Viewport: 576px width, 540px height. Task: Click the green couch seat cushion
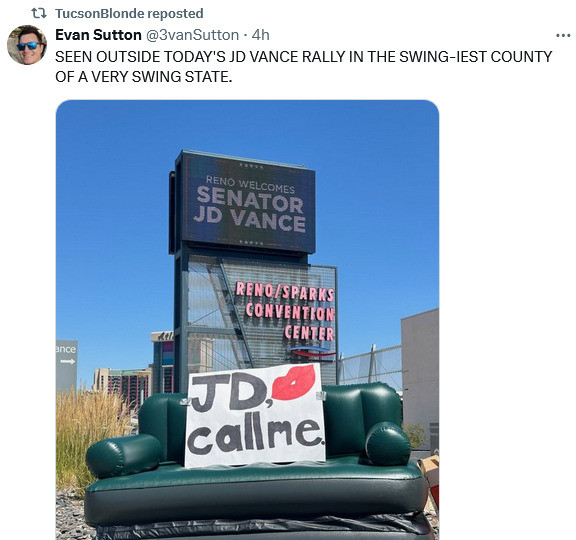click(253, 478)
